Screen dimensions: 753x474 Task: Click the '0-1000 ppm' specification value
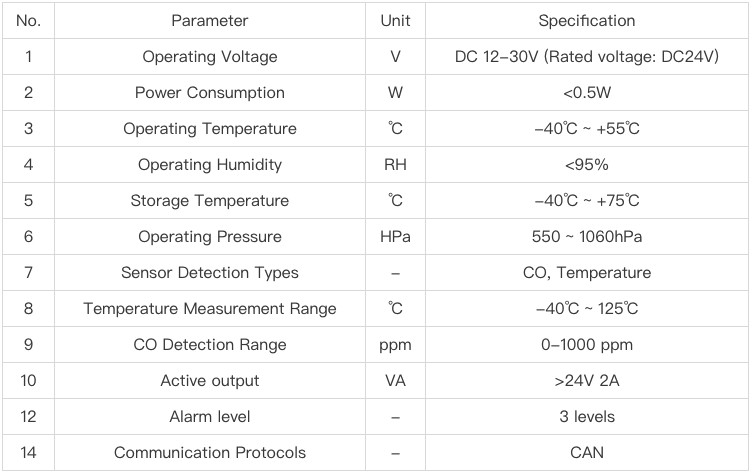point(586,344)
